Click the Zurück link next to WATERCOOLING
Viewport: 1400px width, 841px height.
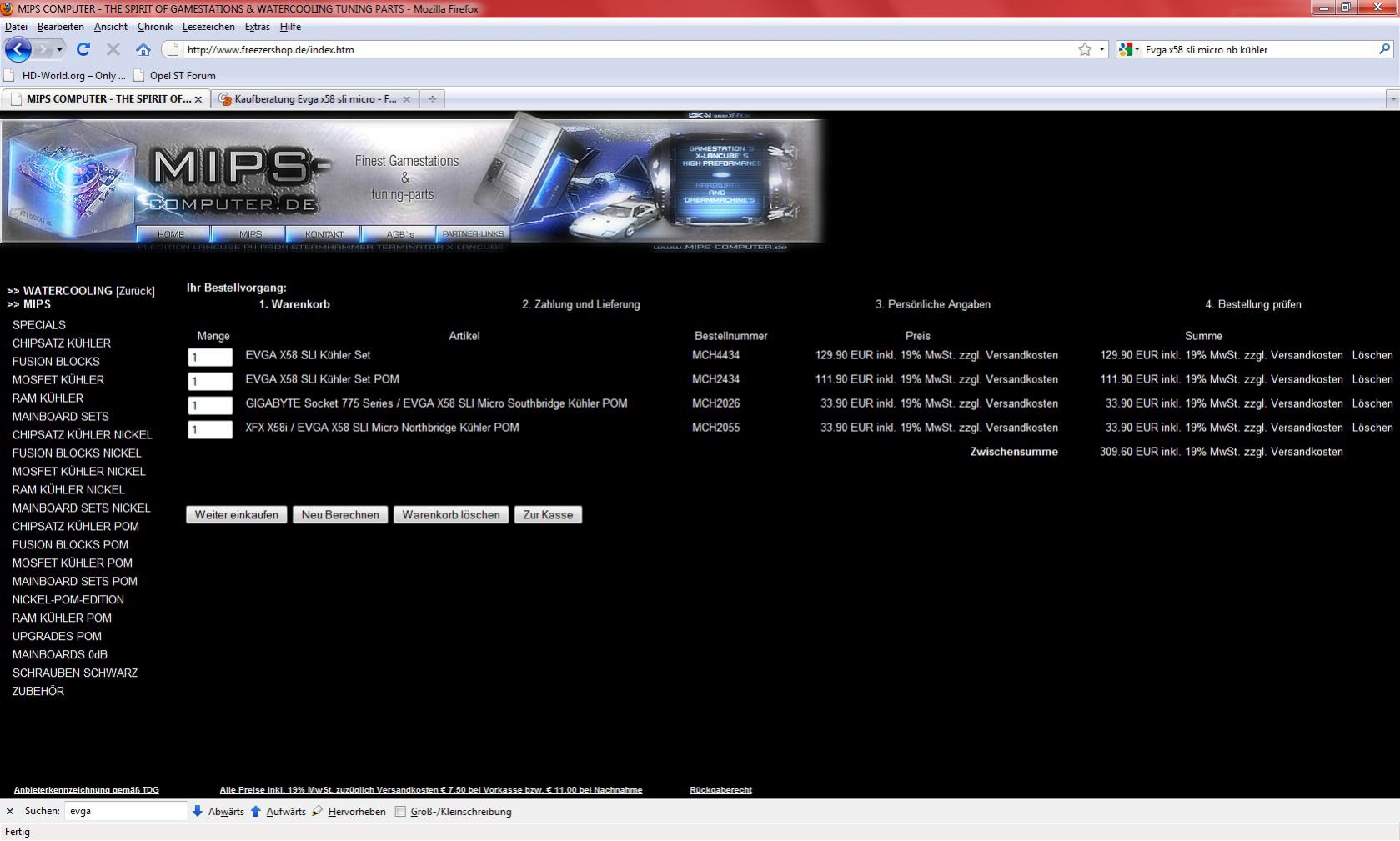(135, 291)
